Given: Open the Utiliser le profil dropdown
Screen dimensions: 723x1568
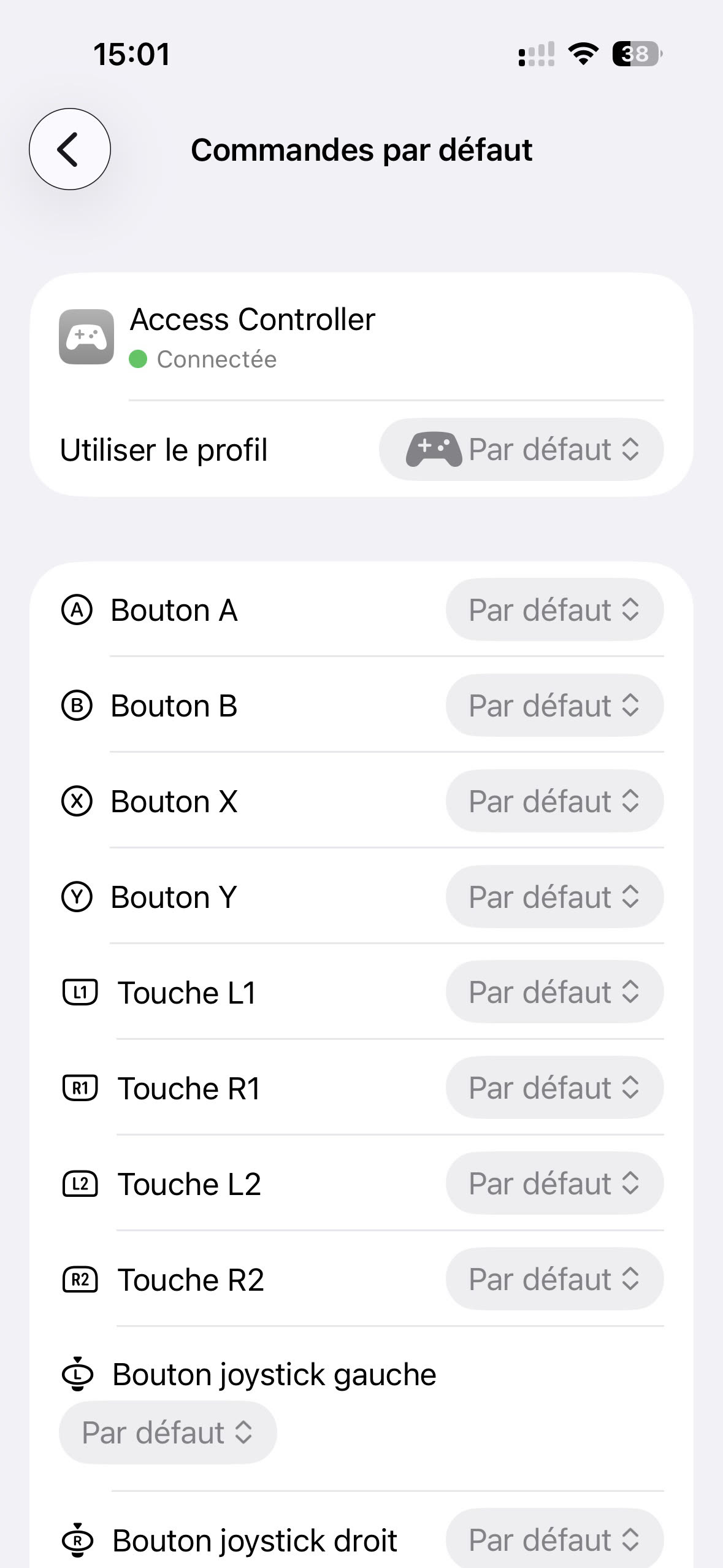Looking at the screenshot, I should click(x=521, y=450).
